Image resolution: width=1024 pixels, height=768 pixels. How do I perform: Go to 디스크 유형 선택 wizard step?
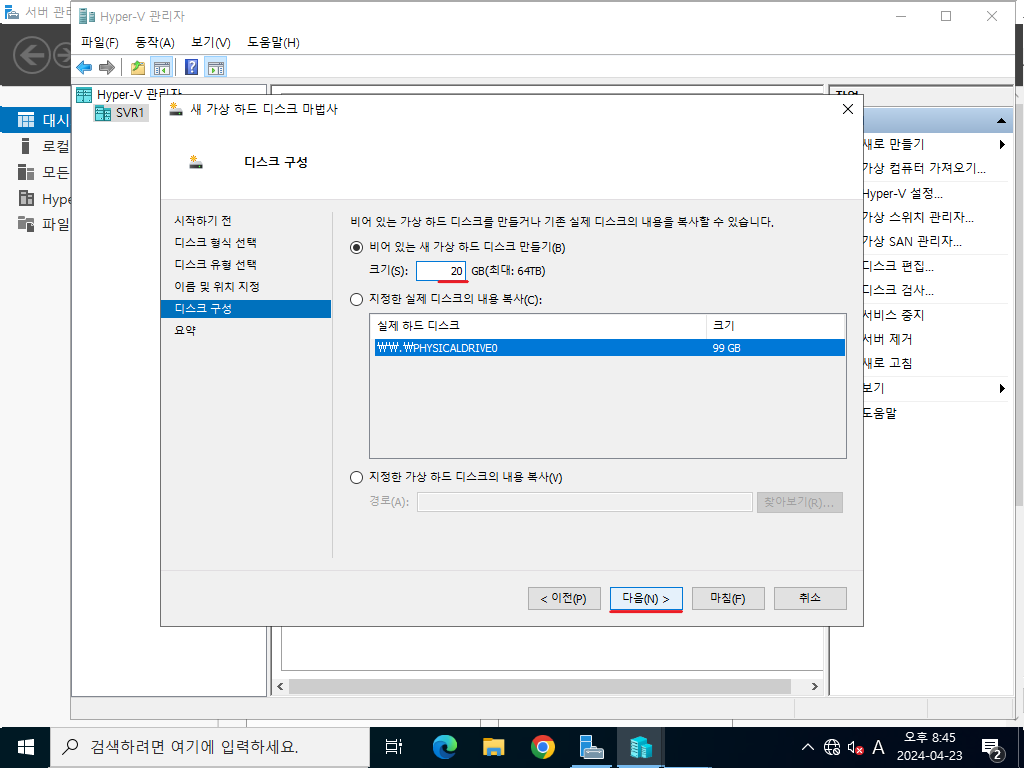pyautogui.click(x=216, y=264)
